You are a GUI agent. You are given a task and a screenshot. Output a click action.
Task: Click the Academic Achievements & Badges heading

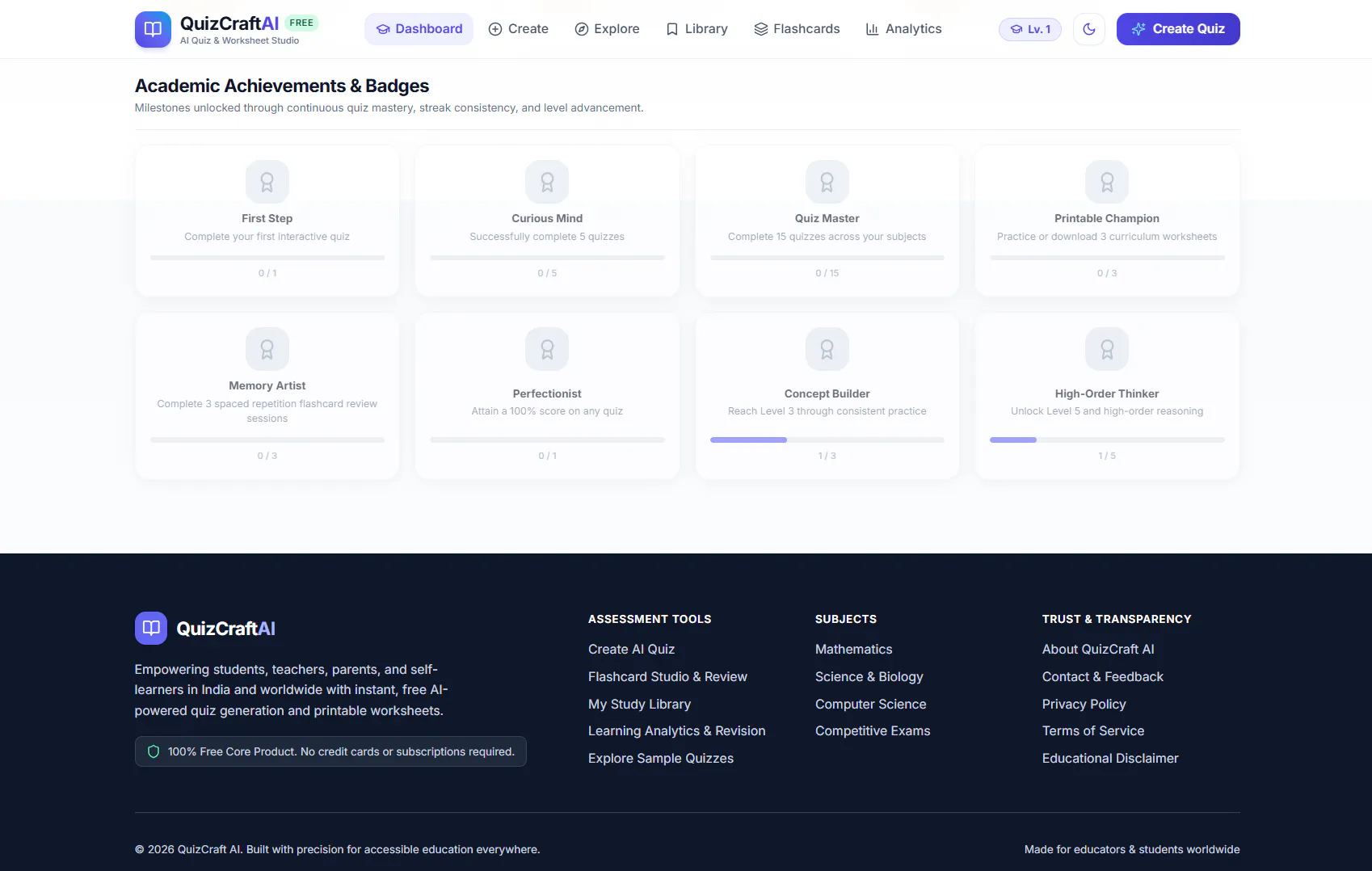click(282, 86)
